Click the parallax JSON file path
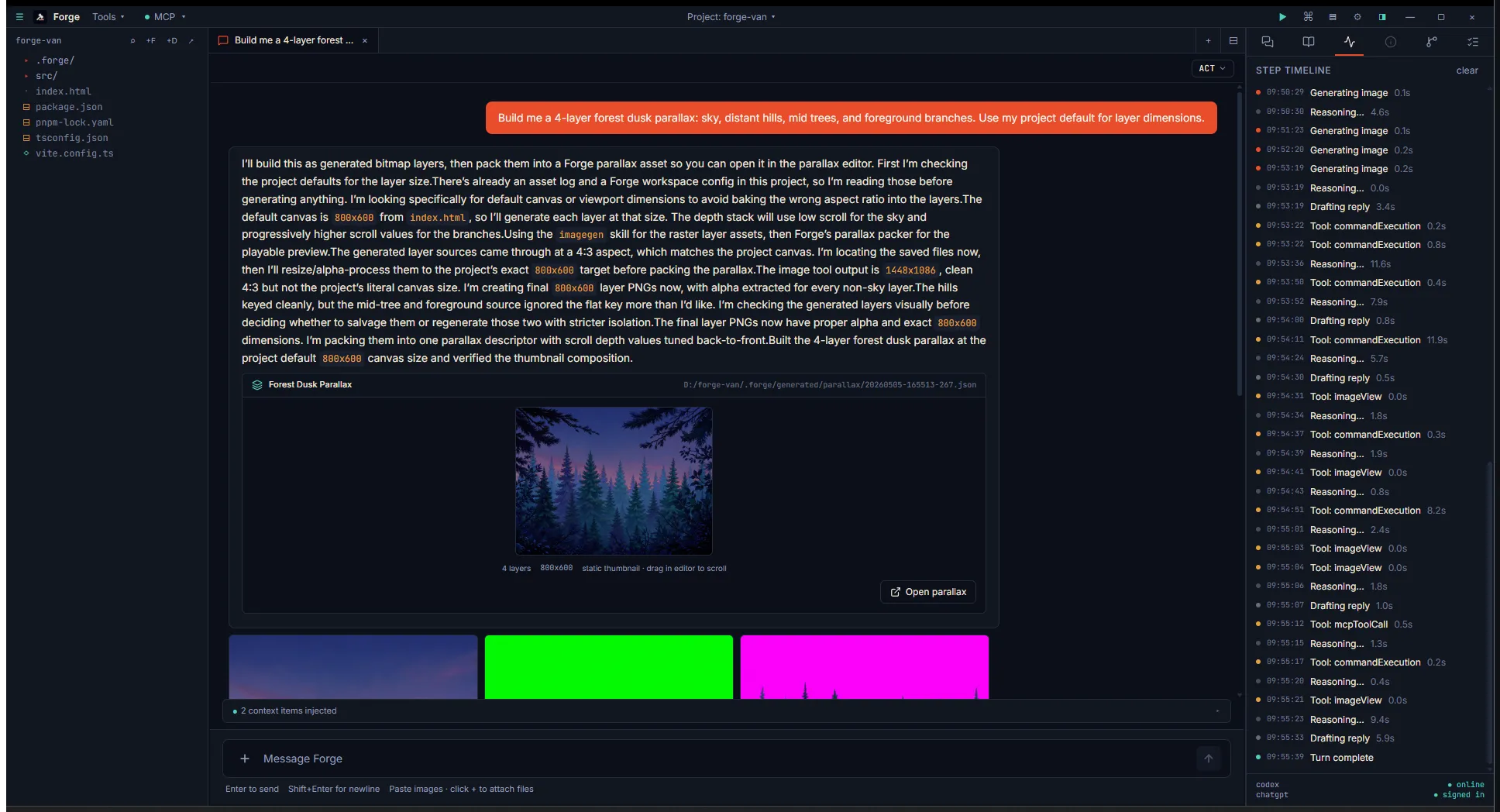The width and height of the screenshot is (1500, 812). click(830, 384)
